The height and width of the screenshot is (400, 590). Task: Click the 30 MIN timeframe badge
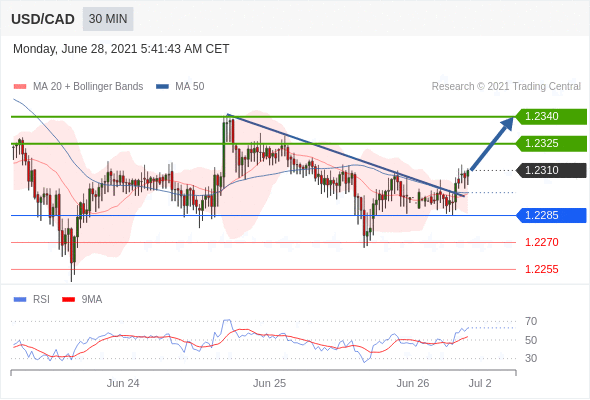(x=108, y=19)
